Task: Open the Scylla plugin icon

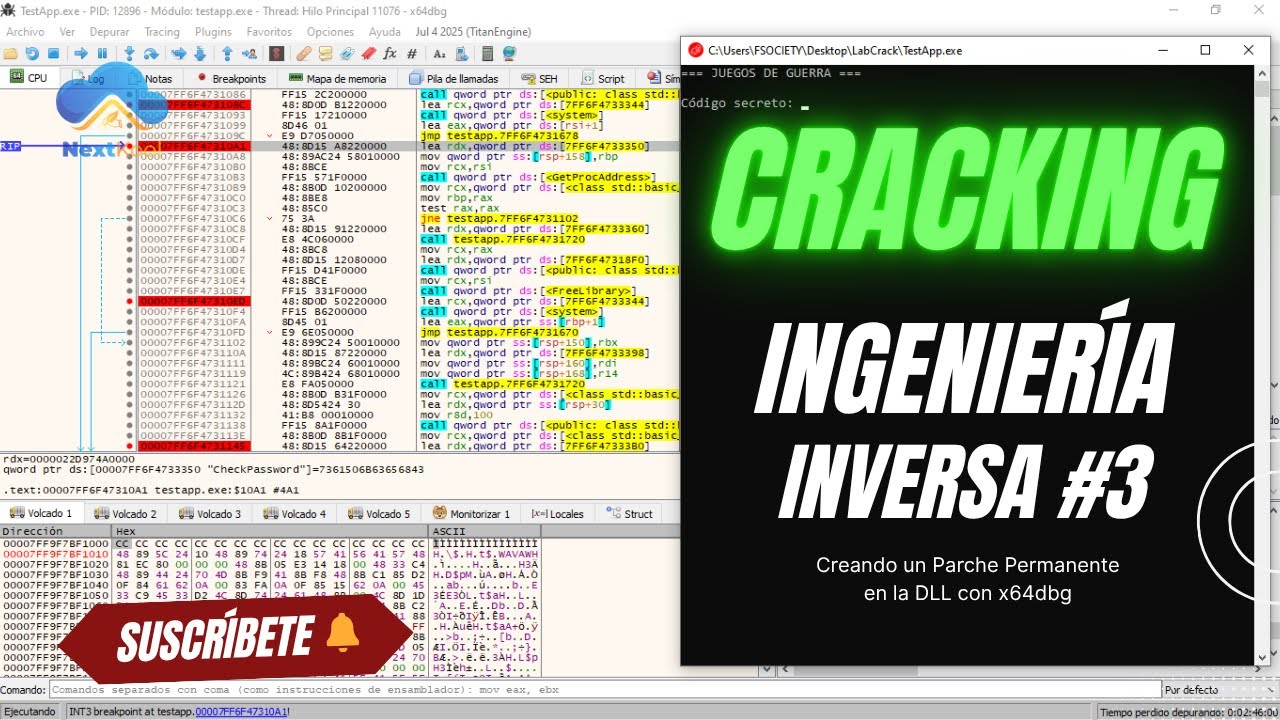Action: click(277, 53)
